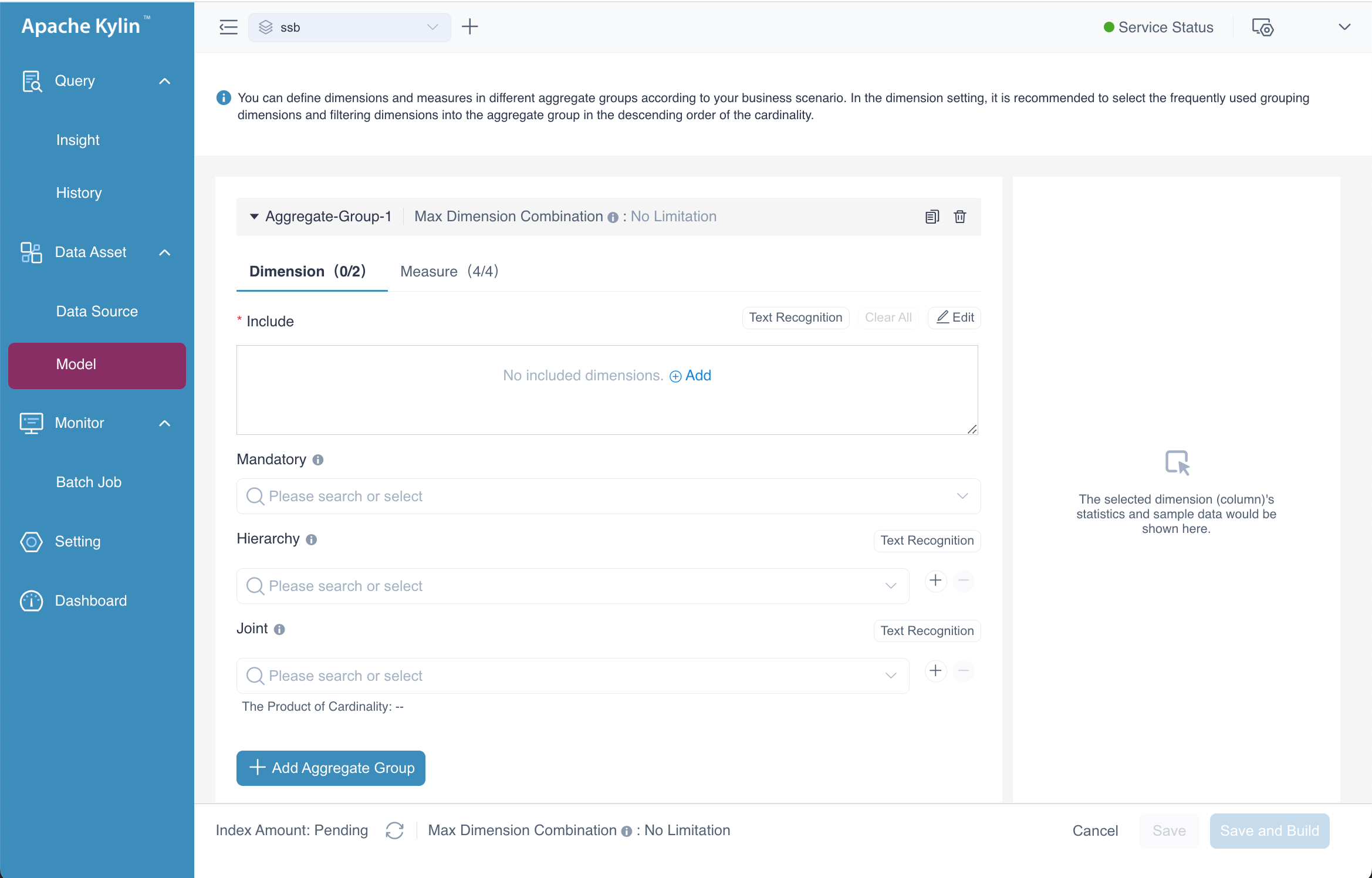This screenshot has height=878, width=1372.
Task: Click the Index Amount refresh icon
Action: [395, 830]
